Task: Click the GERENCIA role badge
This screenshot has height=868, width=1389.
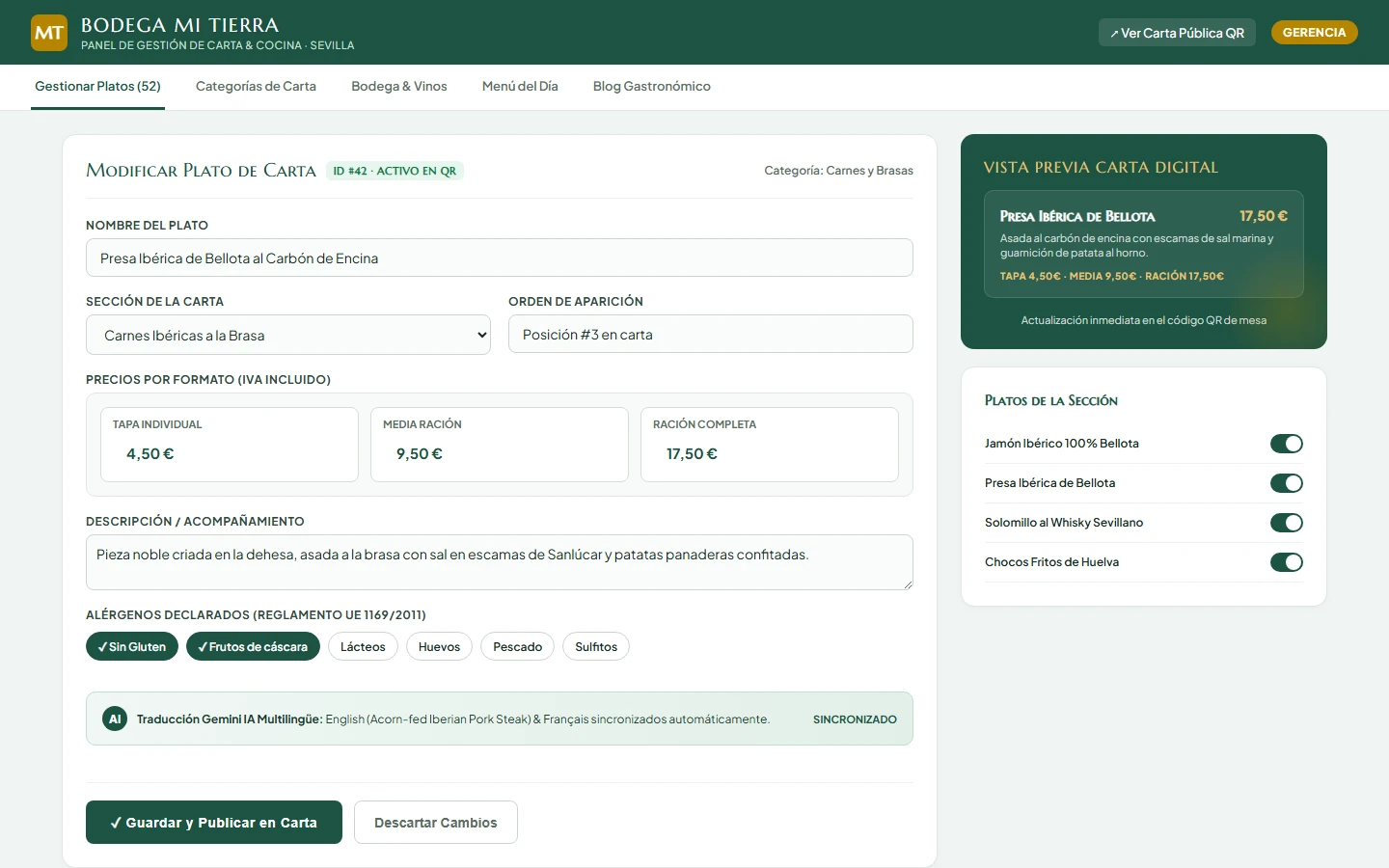Action: point(1315,33)
